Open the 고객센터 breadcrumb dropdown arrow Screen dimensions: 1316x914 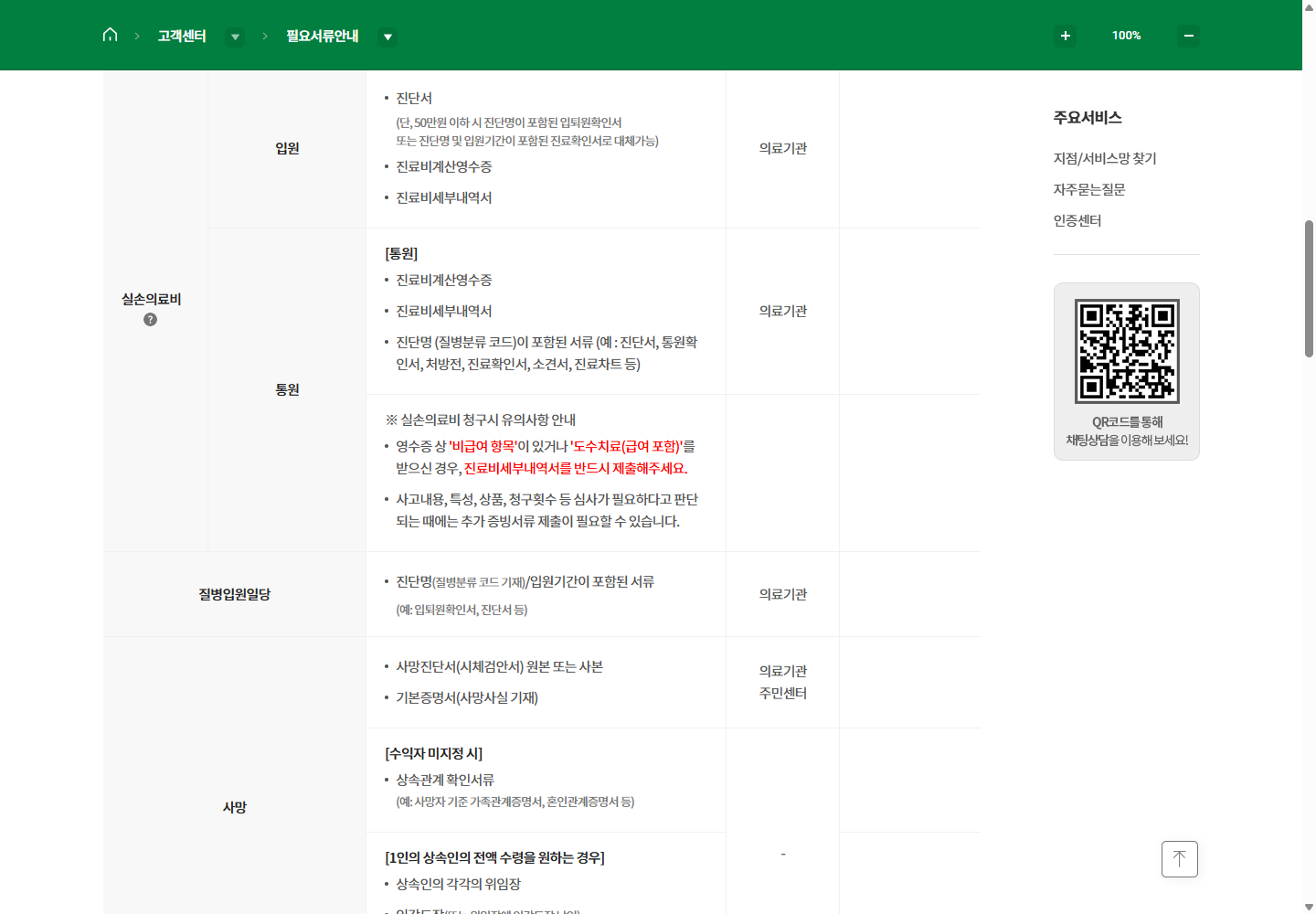tap(235, 37)
